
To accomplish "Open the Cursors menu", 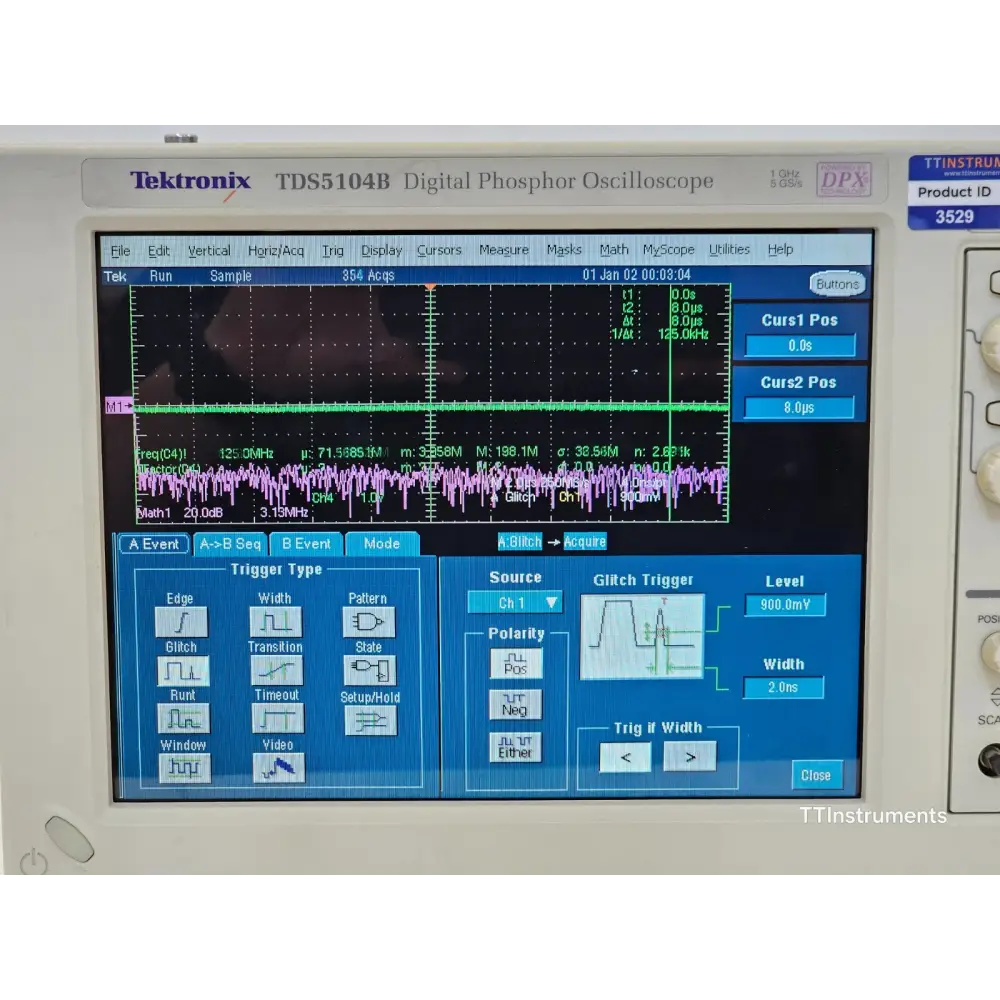I will pyautogui.click(x=439, y=250).
